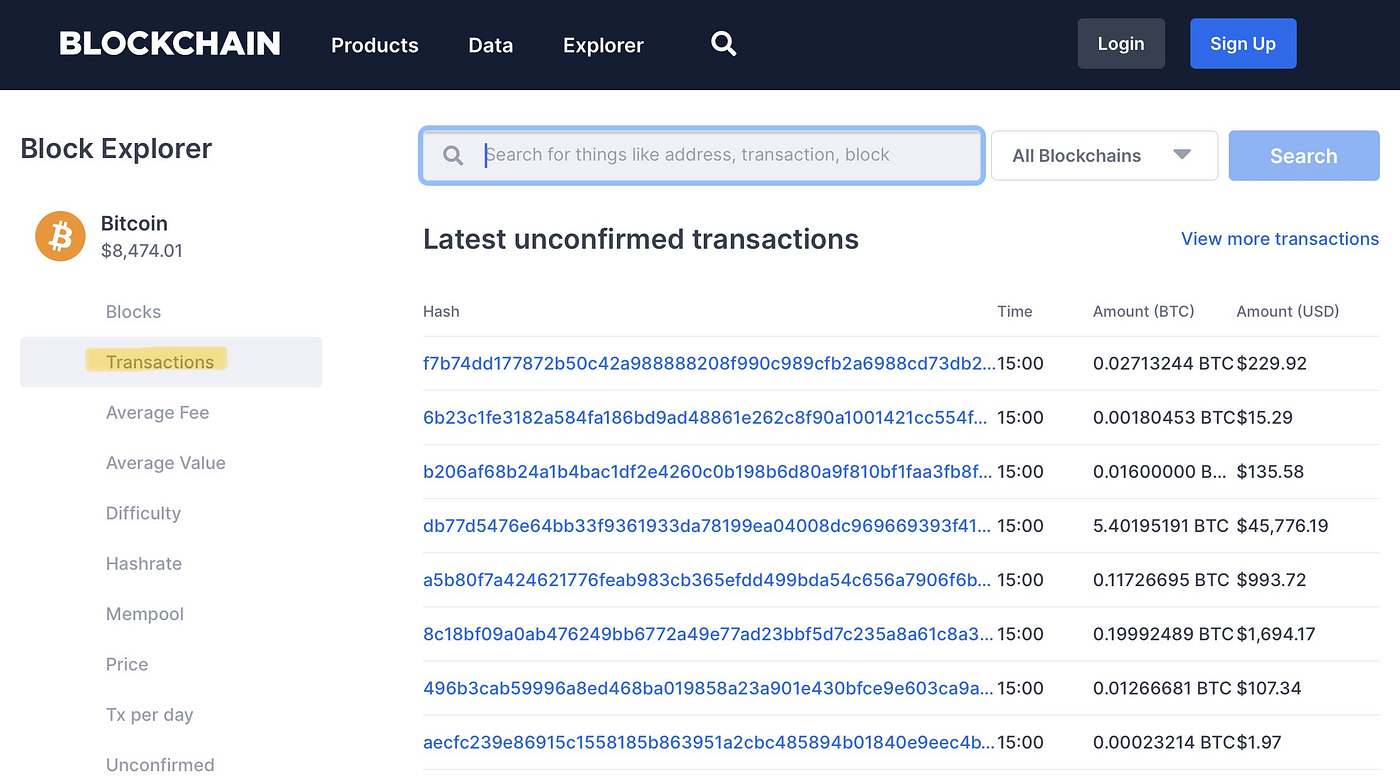This screenshot has width=1400, height=782.
Task: Open transaction hash starting a5b80f7a
Action: click(707, 579)
